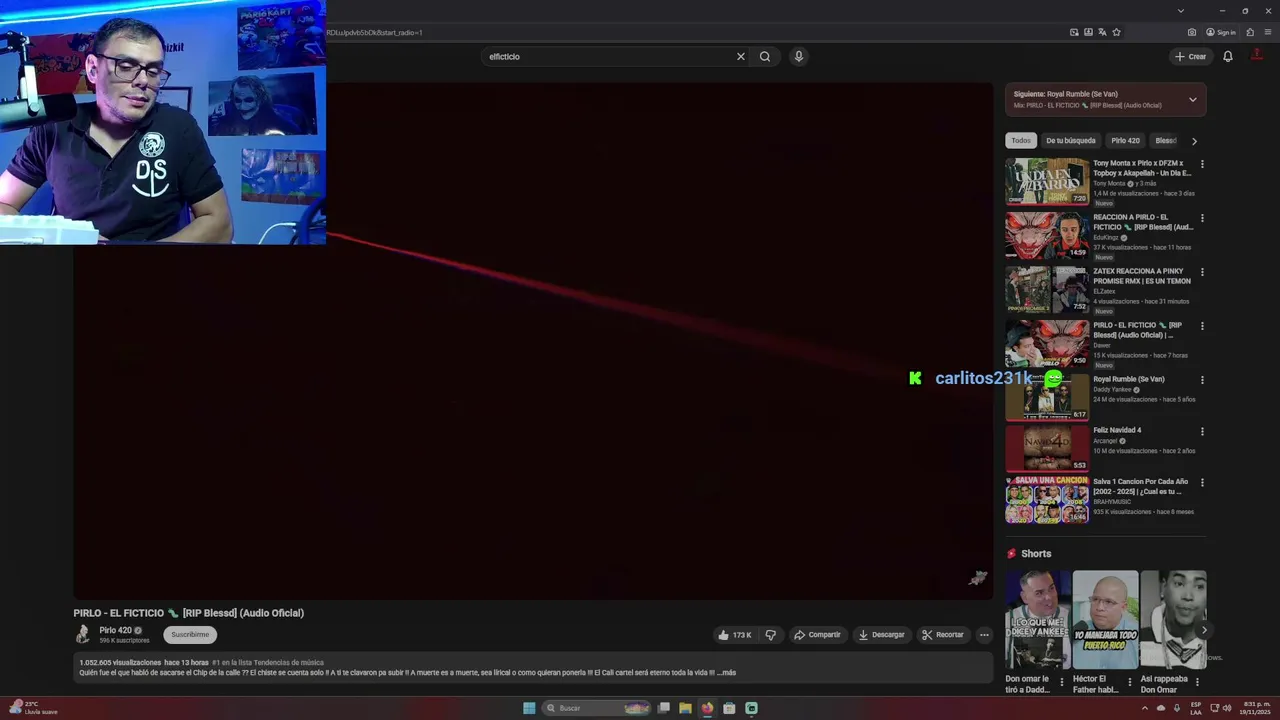
Task: Open the Firefox extensions icon
Action: click(1250, 32)
